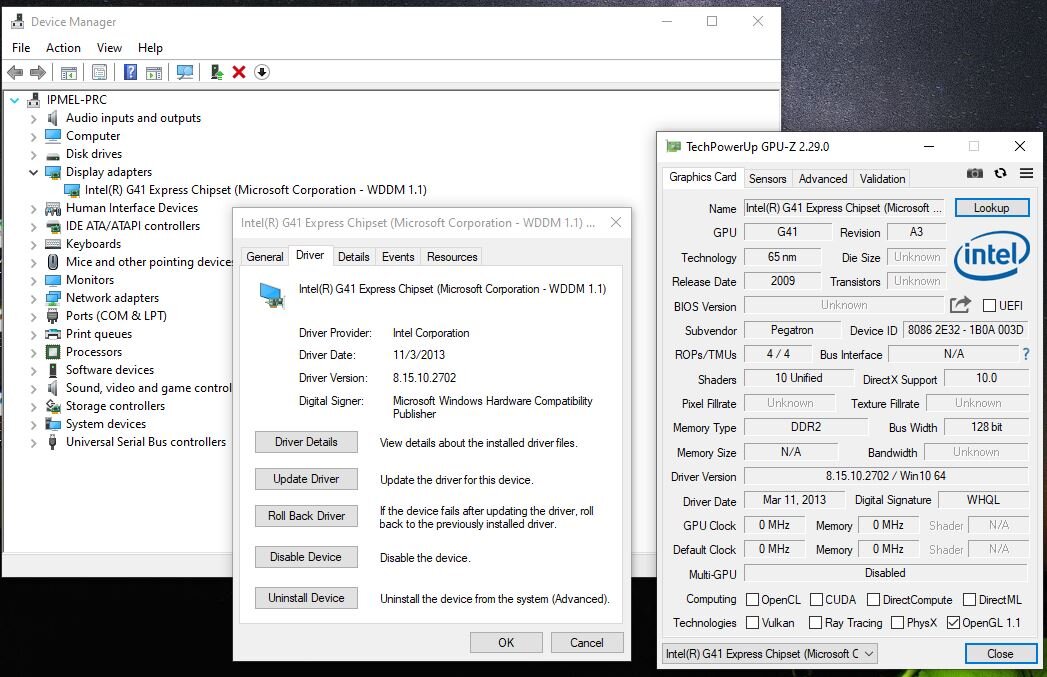Expand Audio inputs and outputs
The width and height of the screenshot is (1047, 677).
pyautogui.click(x=33, y=118)
